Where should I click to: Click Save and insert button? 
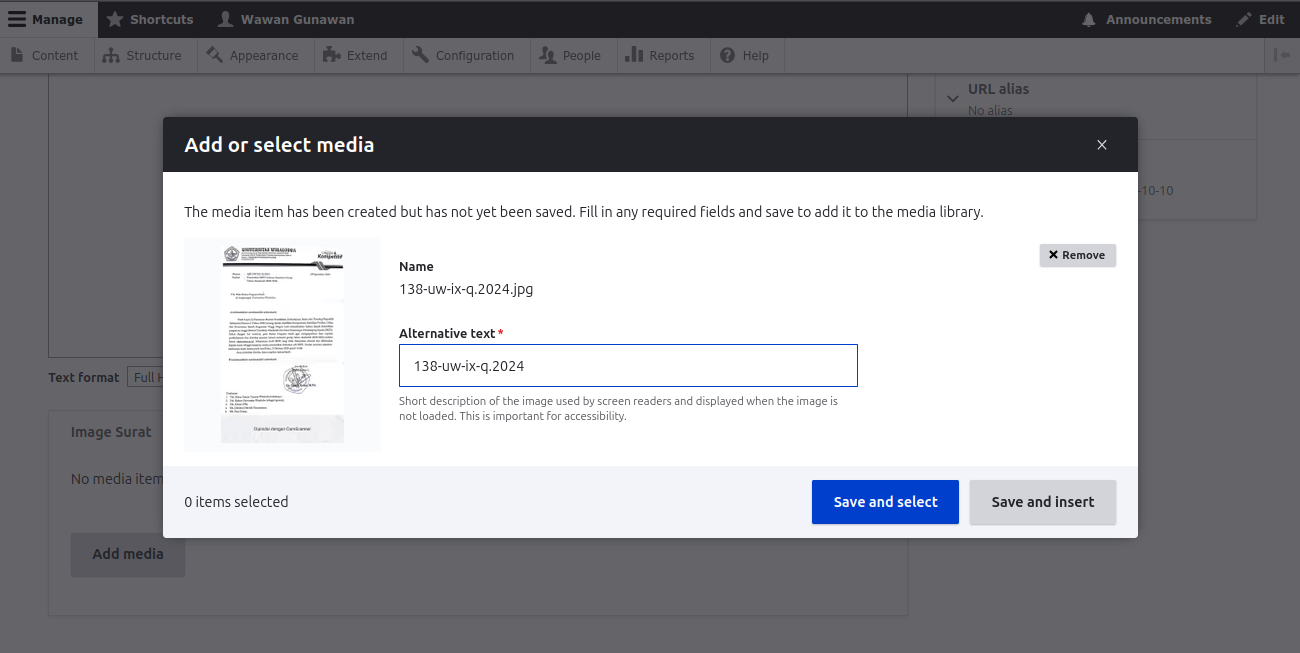click(1043, 502)
